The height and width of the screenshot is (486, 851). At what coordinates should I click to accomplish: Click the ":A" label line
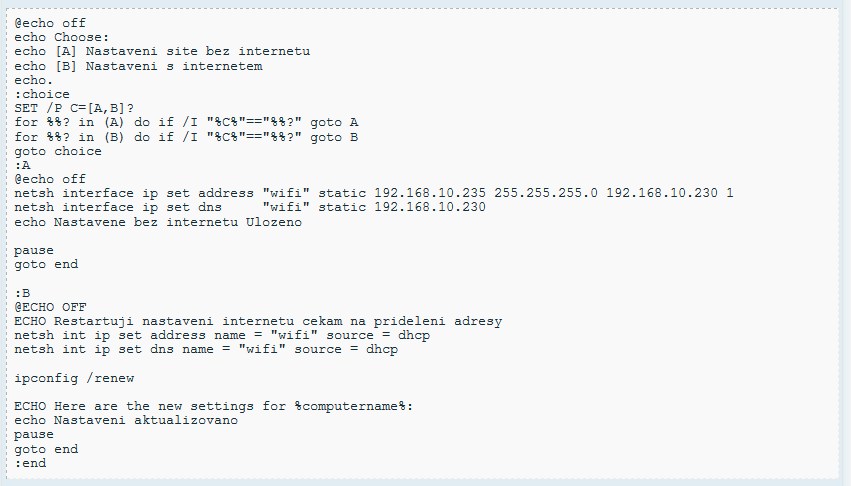click(23, 165)
